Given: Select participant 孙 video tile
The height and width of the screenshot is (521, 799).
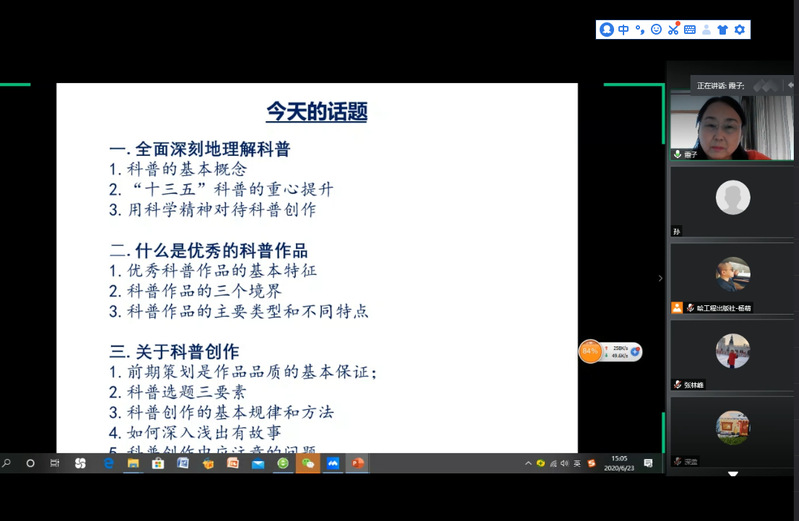Looking at the screenshot, I should click(x=732, y=203).
